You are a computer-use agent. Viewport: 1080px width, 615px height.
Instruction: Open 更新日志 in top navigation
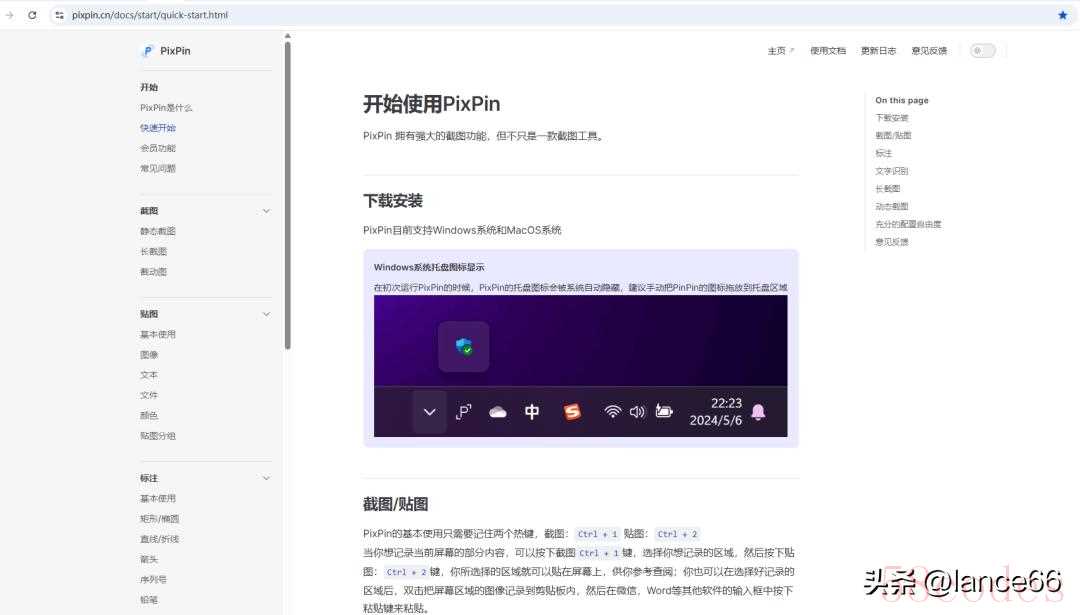[878, 51]
